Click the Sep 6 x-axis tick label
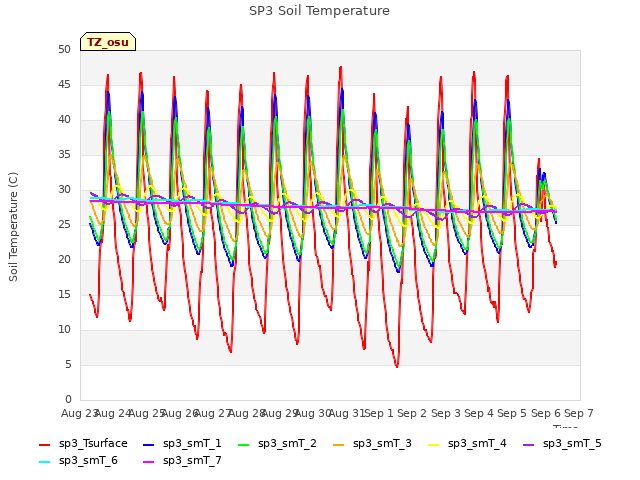 [x=546, y=413]
